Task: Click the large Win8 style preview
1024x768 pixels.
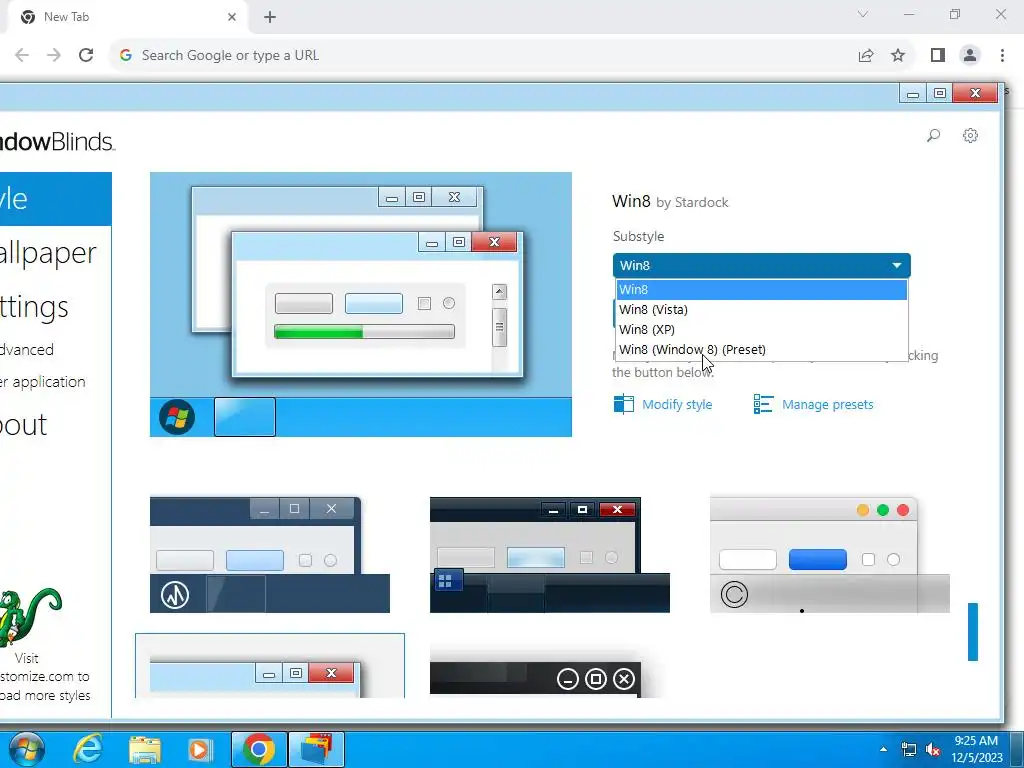Action: coord(360,304)
